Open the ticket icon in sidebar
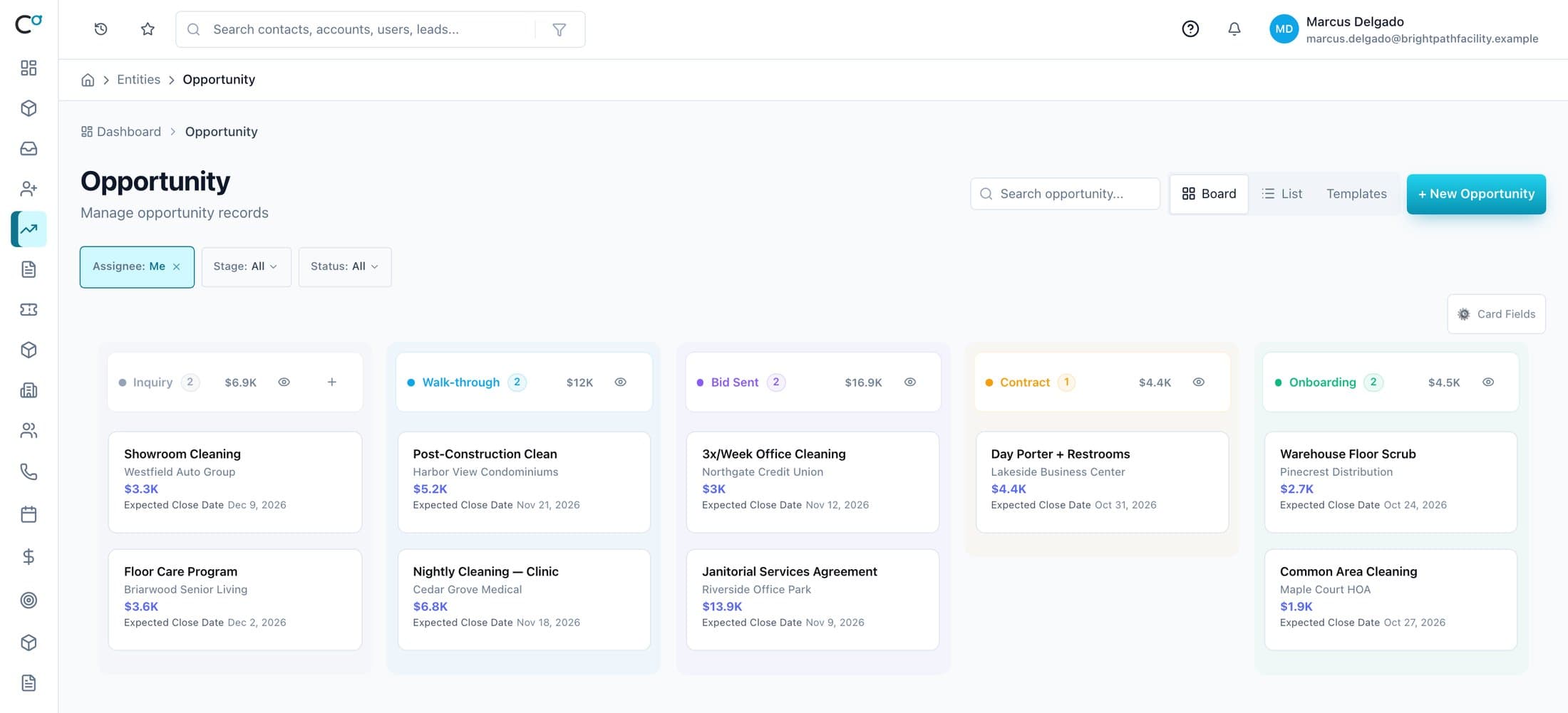This screenshot has width=1568, height=713. (x=29, y=310)
